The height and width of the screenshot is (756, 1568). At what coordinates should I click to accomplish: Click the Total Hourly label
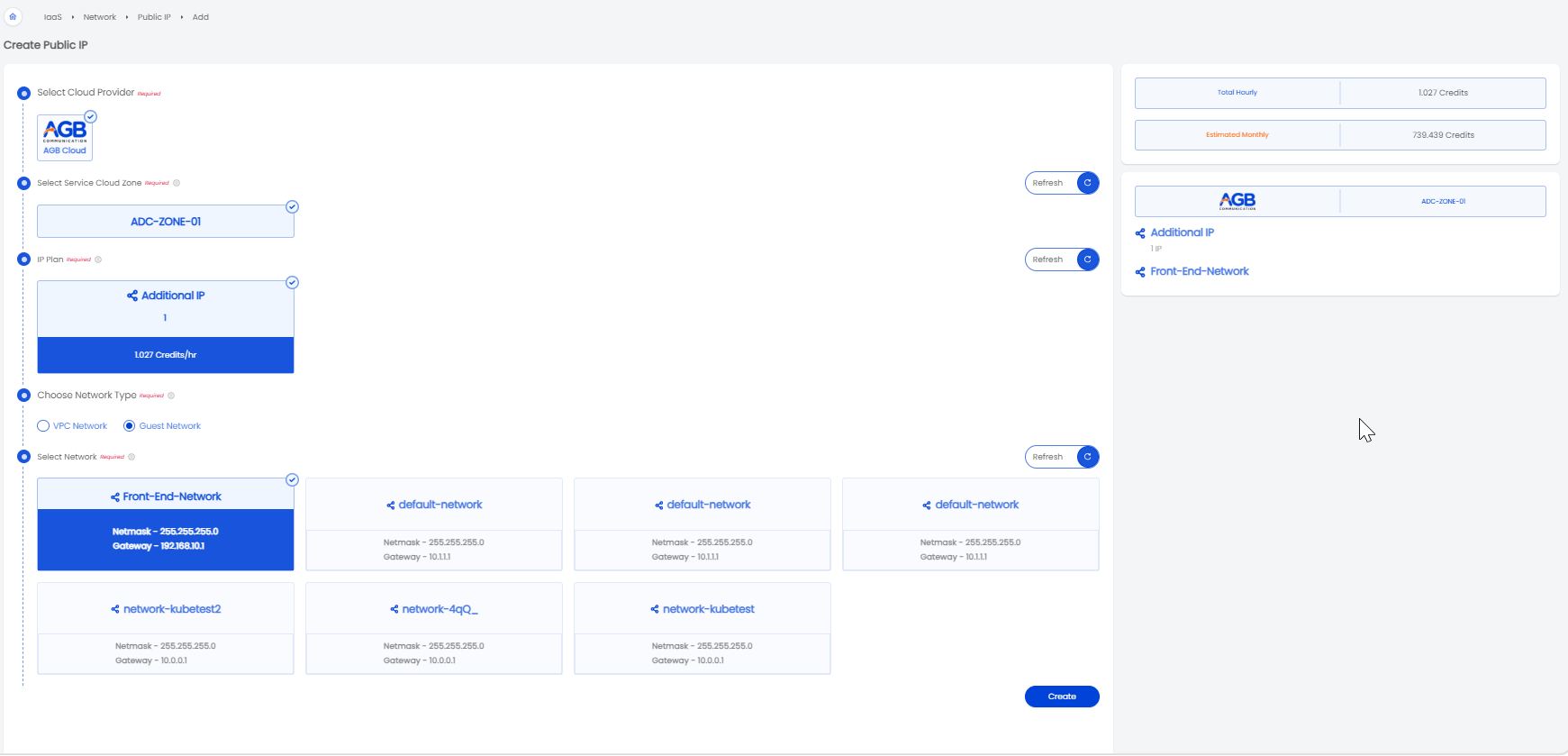click(1237, 93)
